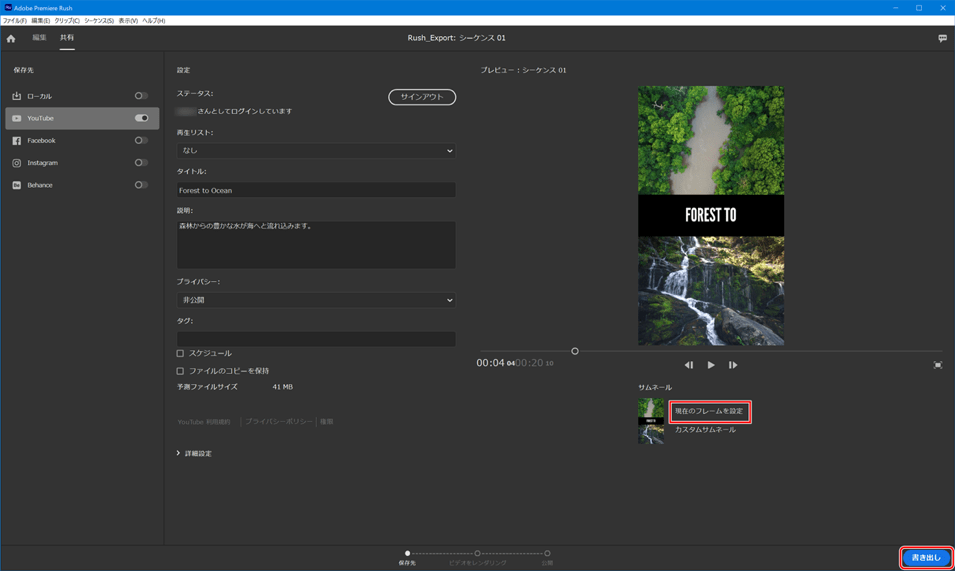This screenshot has height=571, width=955.
Task: Click the 書き出し export button
Action: (x=926, y=557)
